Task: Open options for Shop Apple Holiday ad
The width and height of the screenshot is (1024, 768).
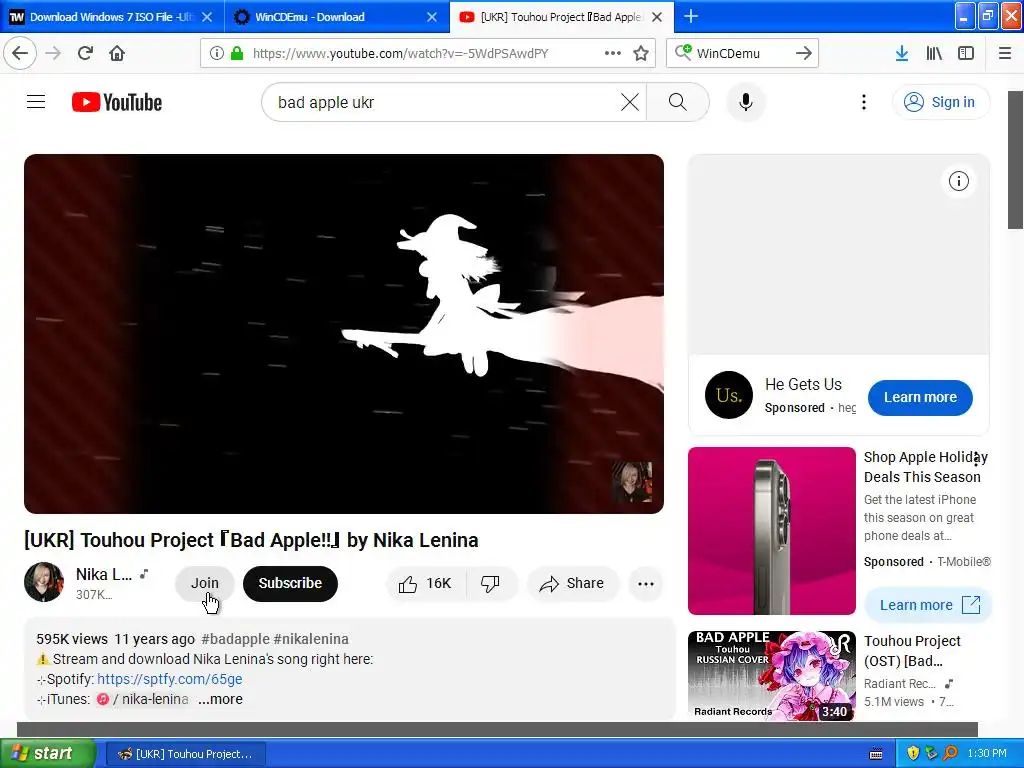Action: click(x=977, y=459)
